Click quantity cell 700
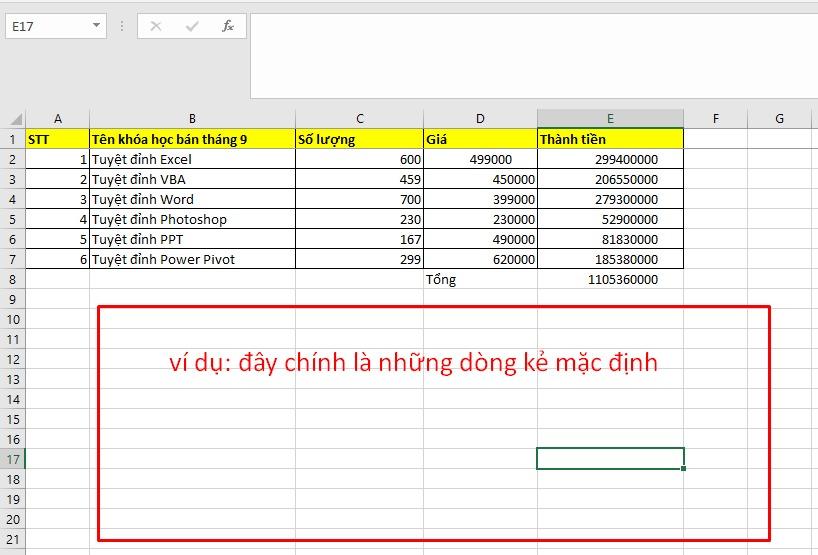The height and width of the screenshot is (555, 818). coord(359,199)
